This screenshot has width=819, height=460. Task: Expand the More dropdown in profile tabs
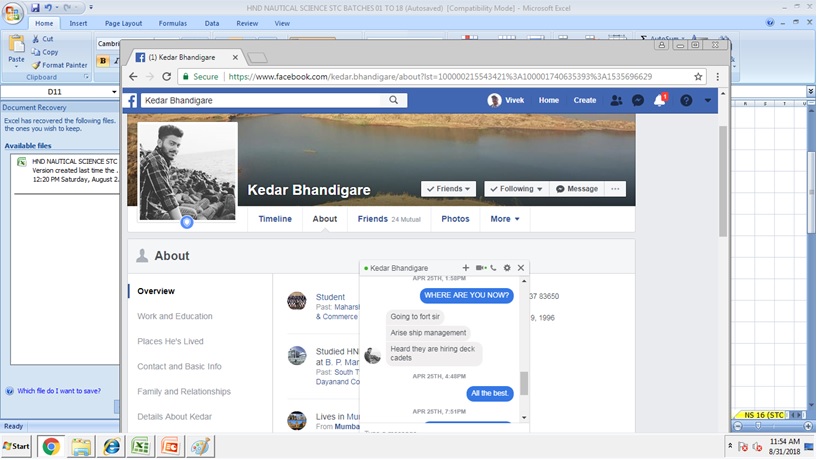504,219
